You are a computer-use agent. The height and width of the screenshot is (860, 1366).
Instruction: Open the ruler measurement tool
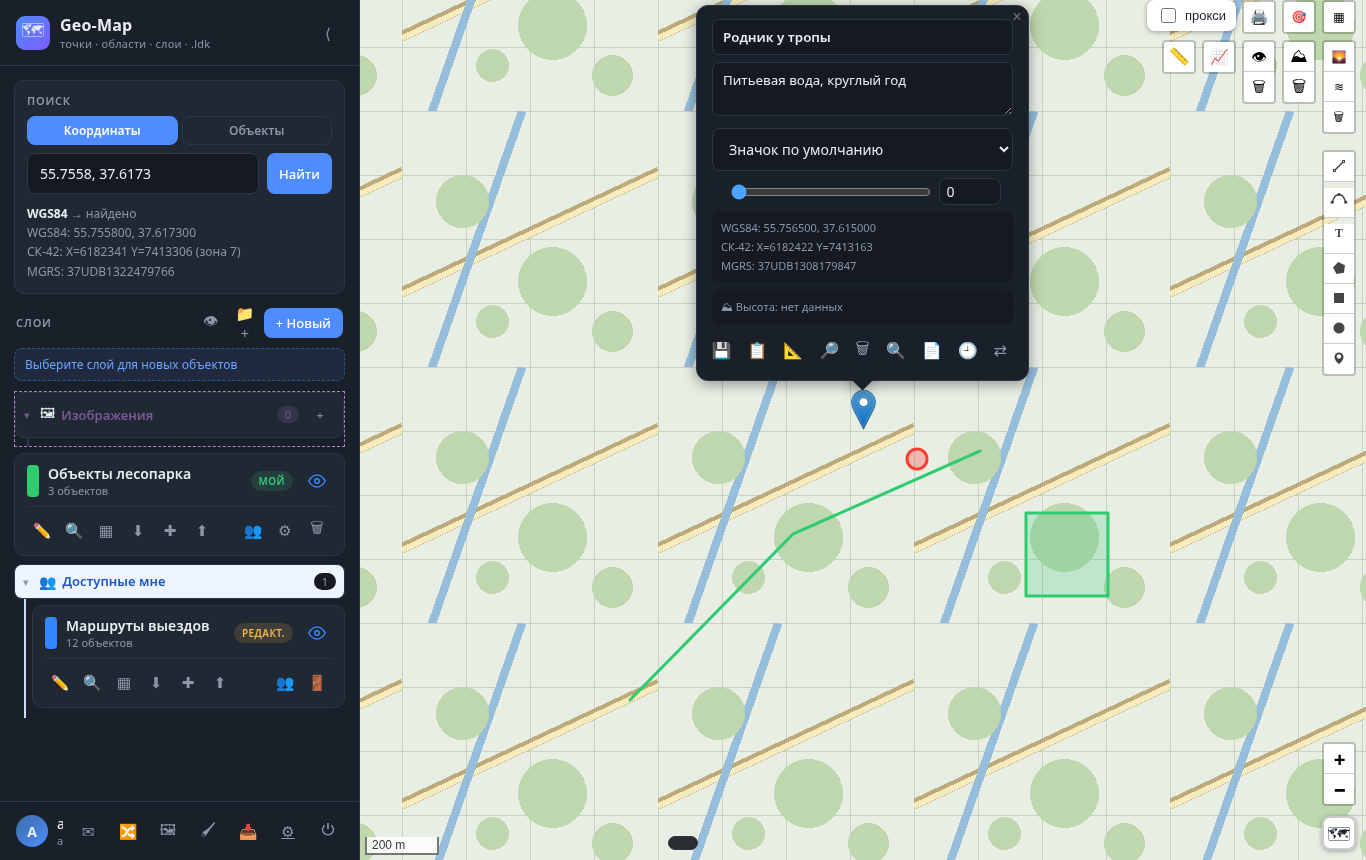tap(1179, 57)
